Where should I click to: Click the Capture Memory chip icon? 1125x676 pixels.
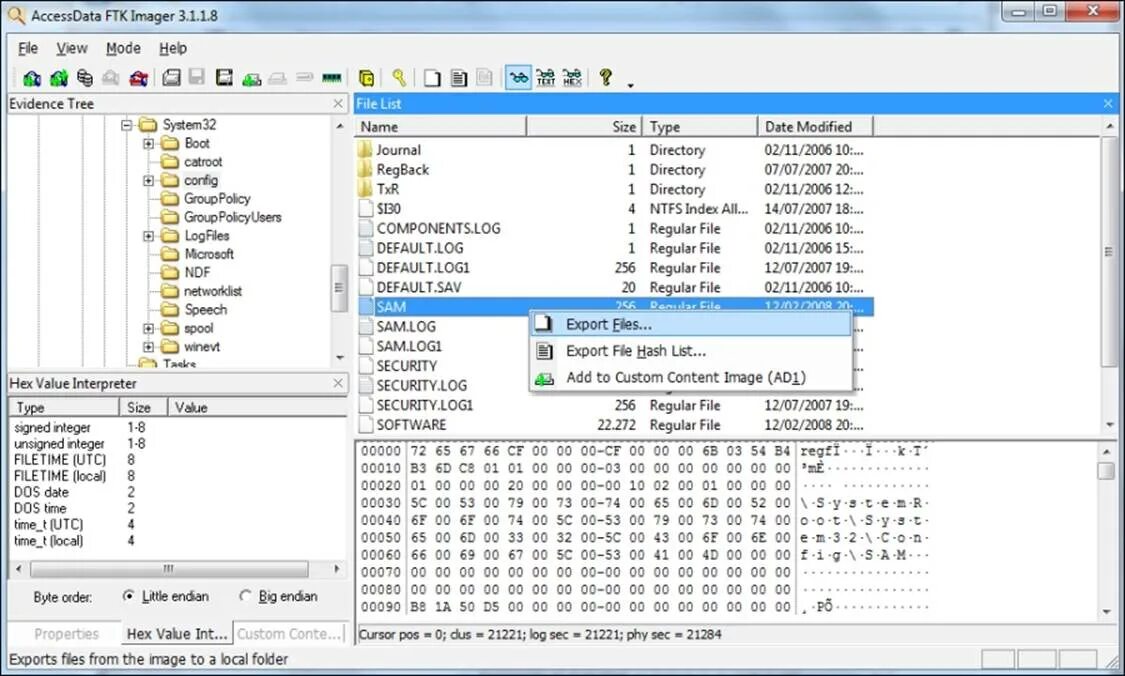pos(331,78)
